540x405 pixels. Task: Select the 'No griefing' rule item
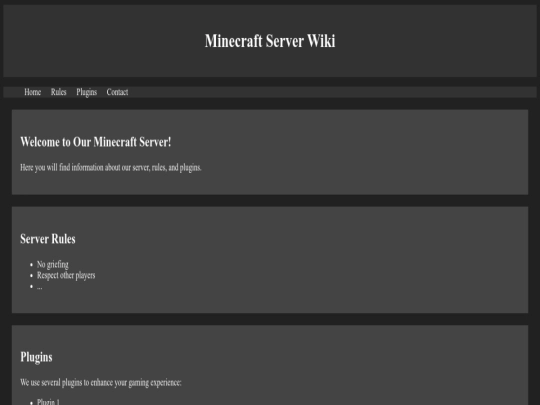coord(53,264)
